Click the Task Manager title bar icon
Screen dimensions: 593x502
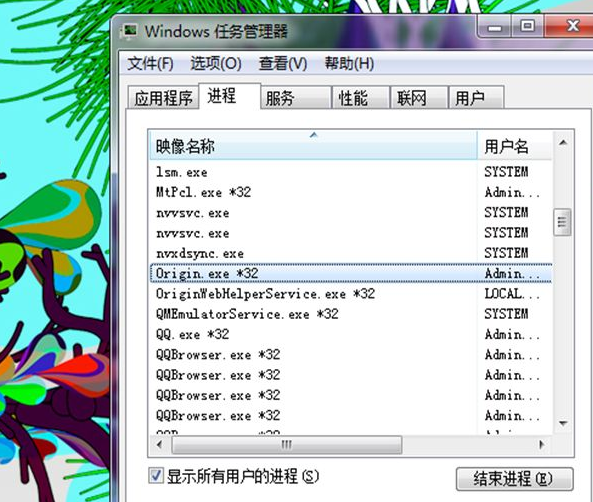[130, 31]
